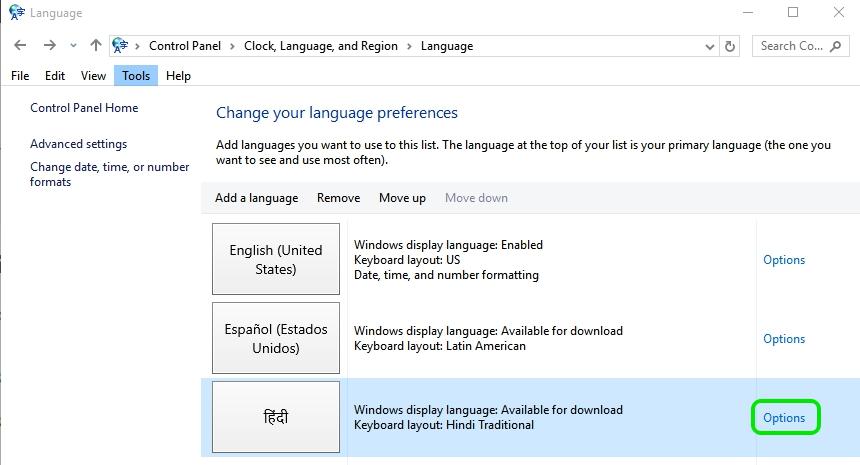Go forward with the forward arrow
Image resolution: width=860 pixels, height=465 pixels.
click(49, 46)
